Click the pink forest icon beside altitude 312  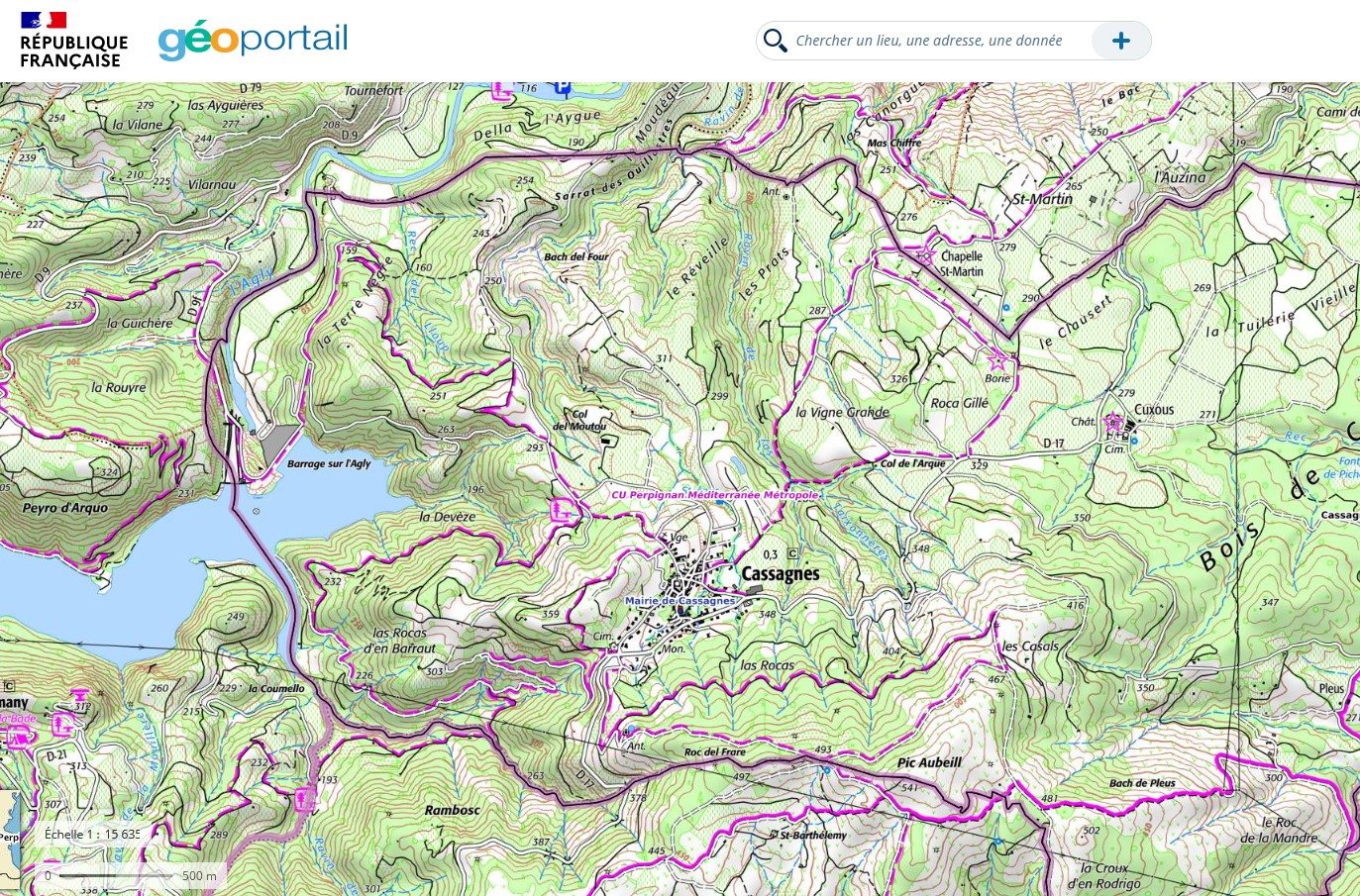(61, 722)
